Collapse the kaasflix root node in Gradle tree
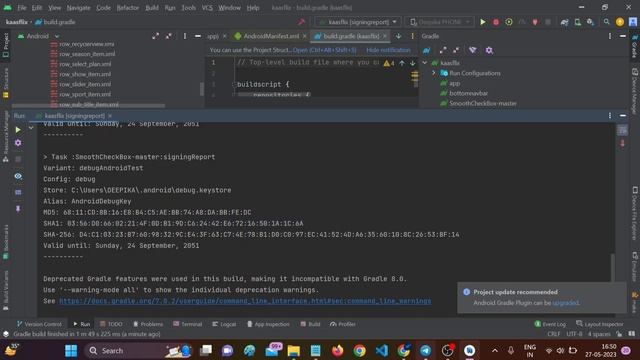The image size is (640, 360). click(x=425, y=63)
